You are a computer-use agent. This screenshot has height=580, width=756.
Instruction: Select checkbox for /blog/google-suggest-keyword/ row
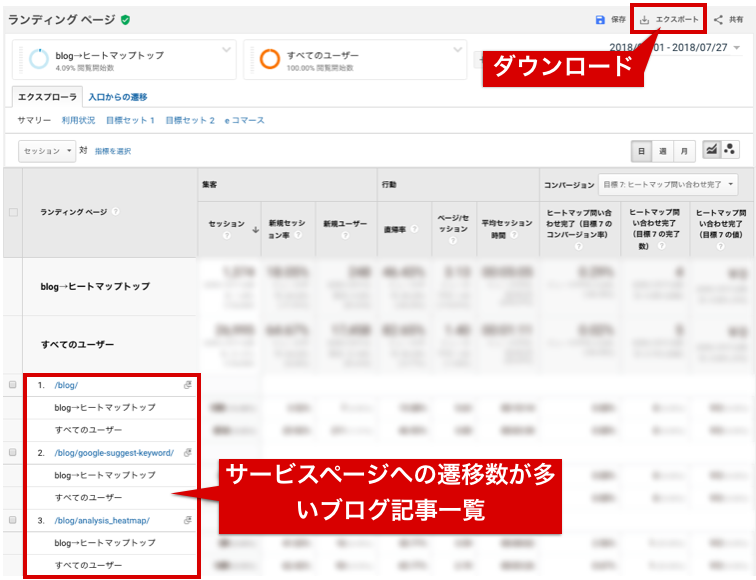click(12, 452)
